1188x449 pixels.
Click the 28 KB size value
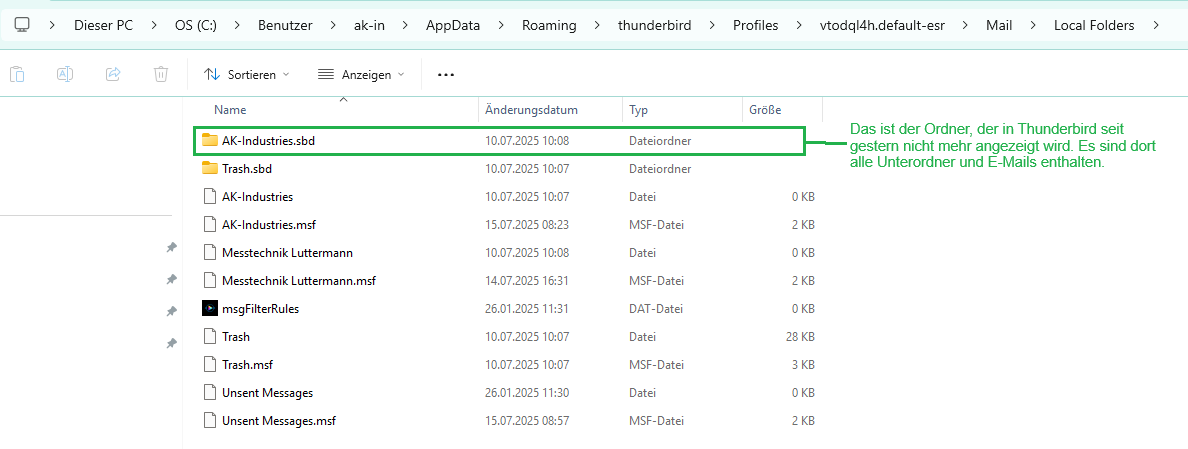click(799, 336)
